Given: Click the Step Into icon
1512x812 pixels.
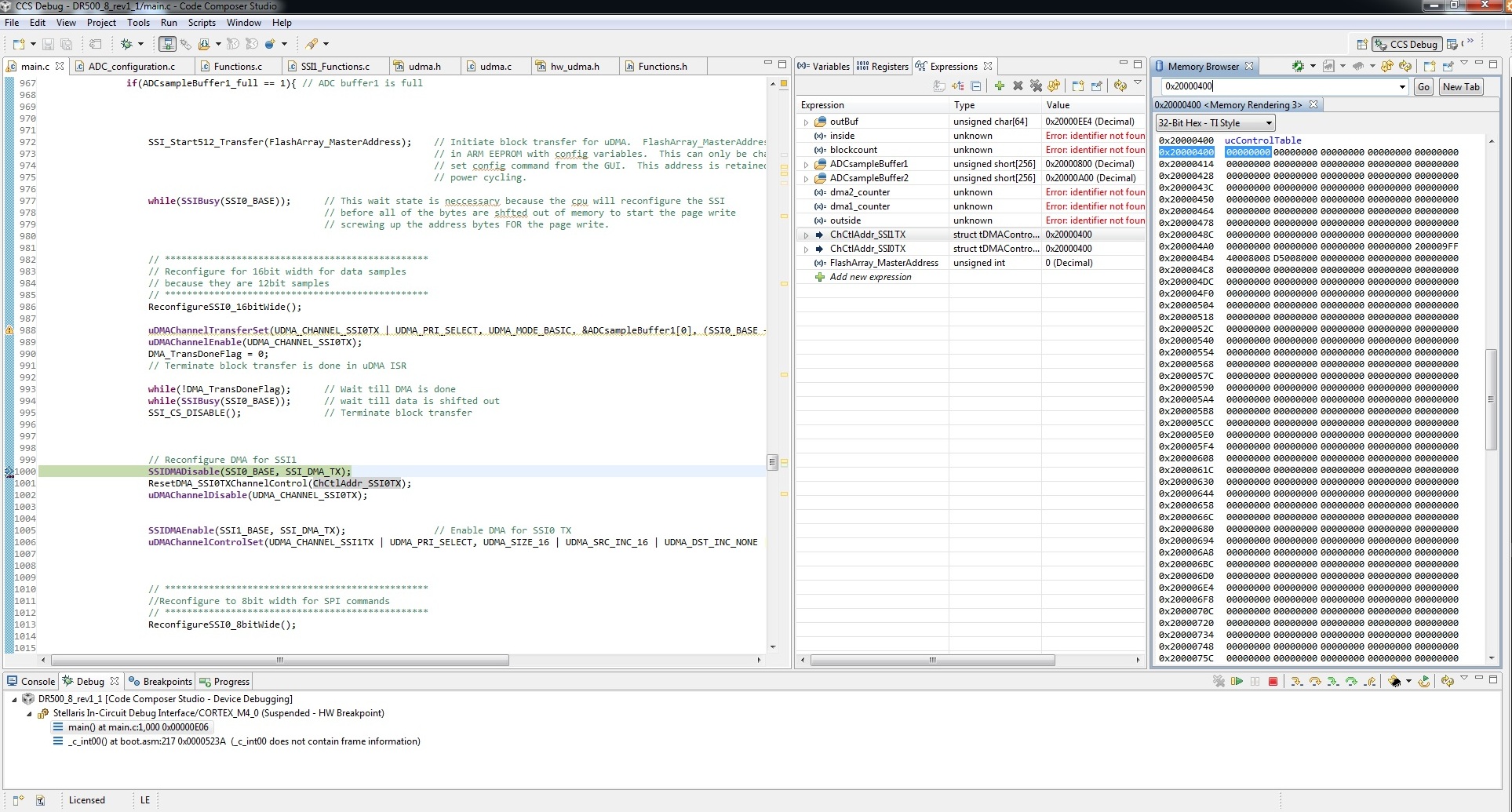Looking at the screenshot, I should point(1296,682).
